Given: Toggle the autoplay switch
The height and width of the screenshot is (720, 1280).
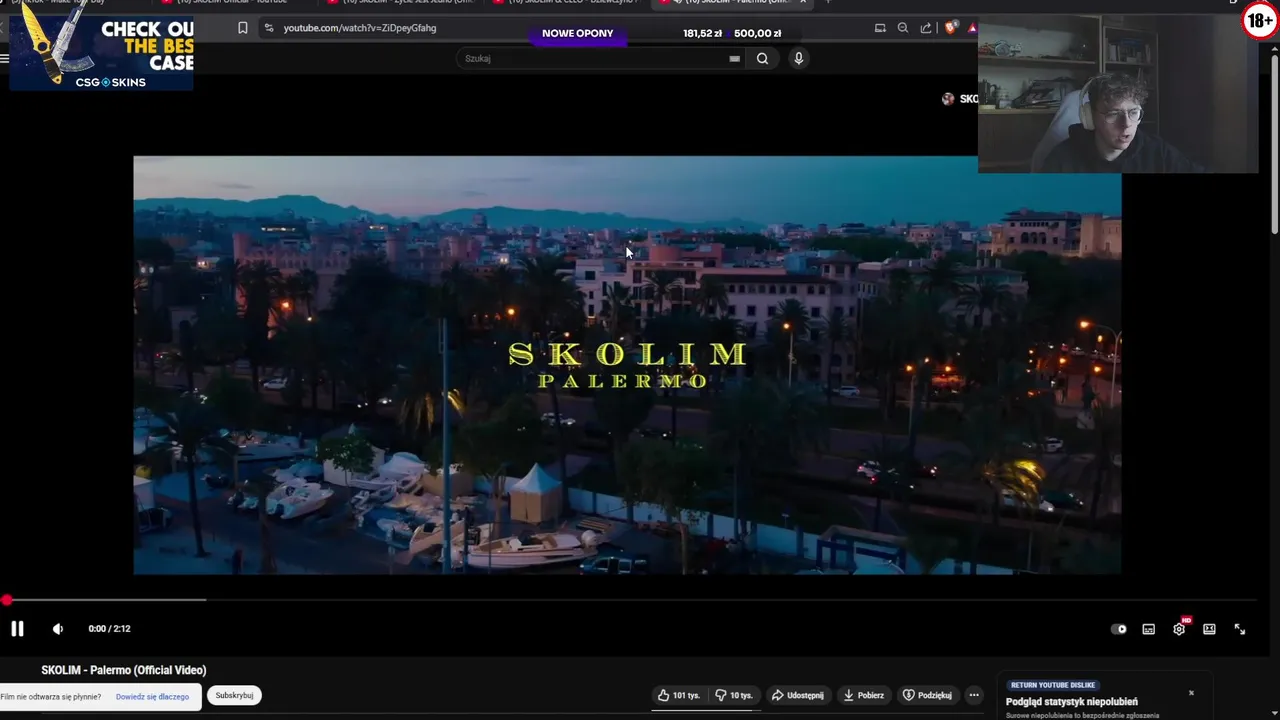Looking at the screenshot, I should (1119, 629).
